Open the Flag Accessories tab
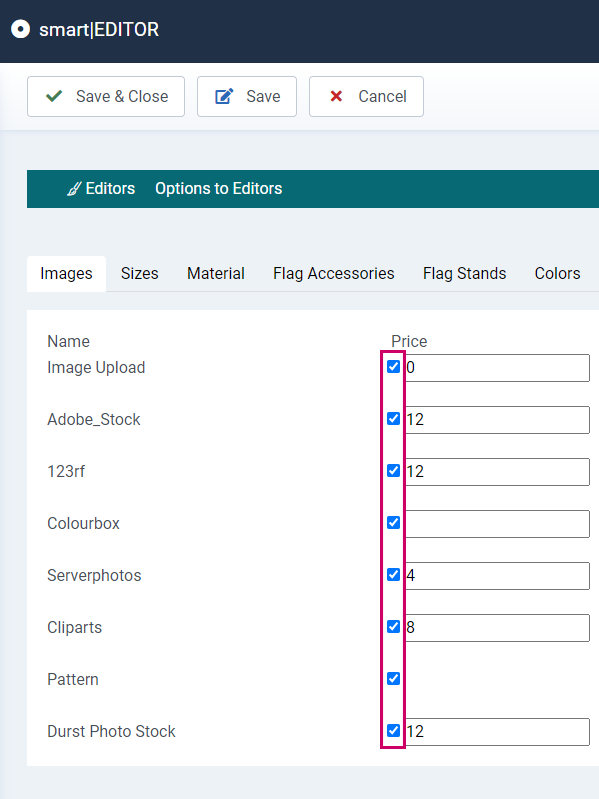Image resolution: width=599 pixels, height=799 pixels. coord(334,274)
